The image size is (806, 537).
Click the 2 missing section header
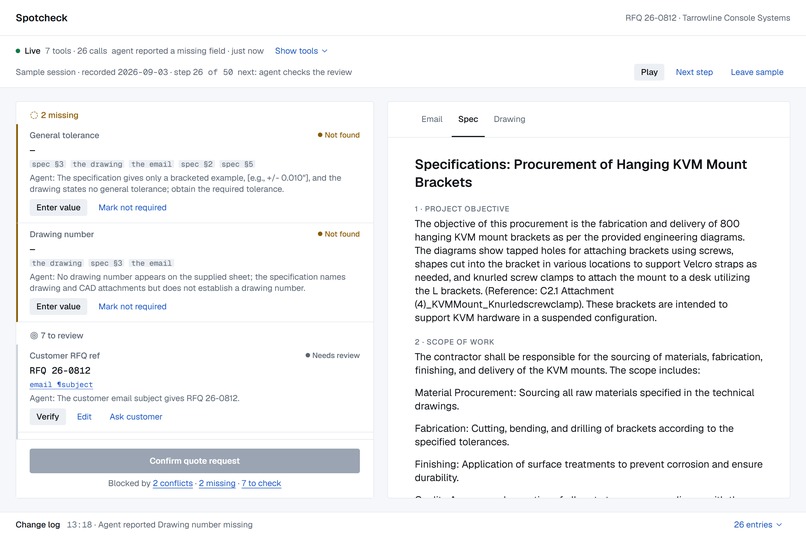click(54, 115)
